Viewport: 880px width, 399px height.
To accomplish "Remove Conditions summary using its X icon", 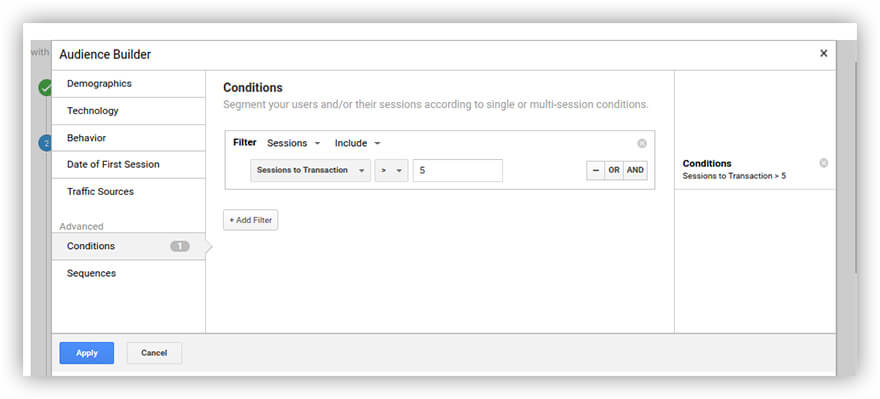I will (823, 163).
